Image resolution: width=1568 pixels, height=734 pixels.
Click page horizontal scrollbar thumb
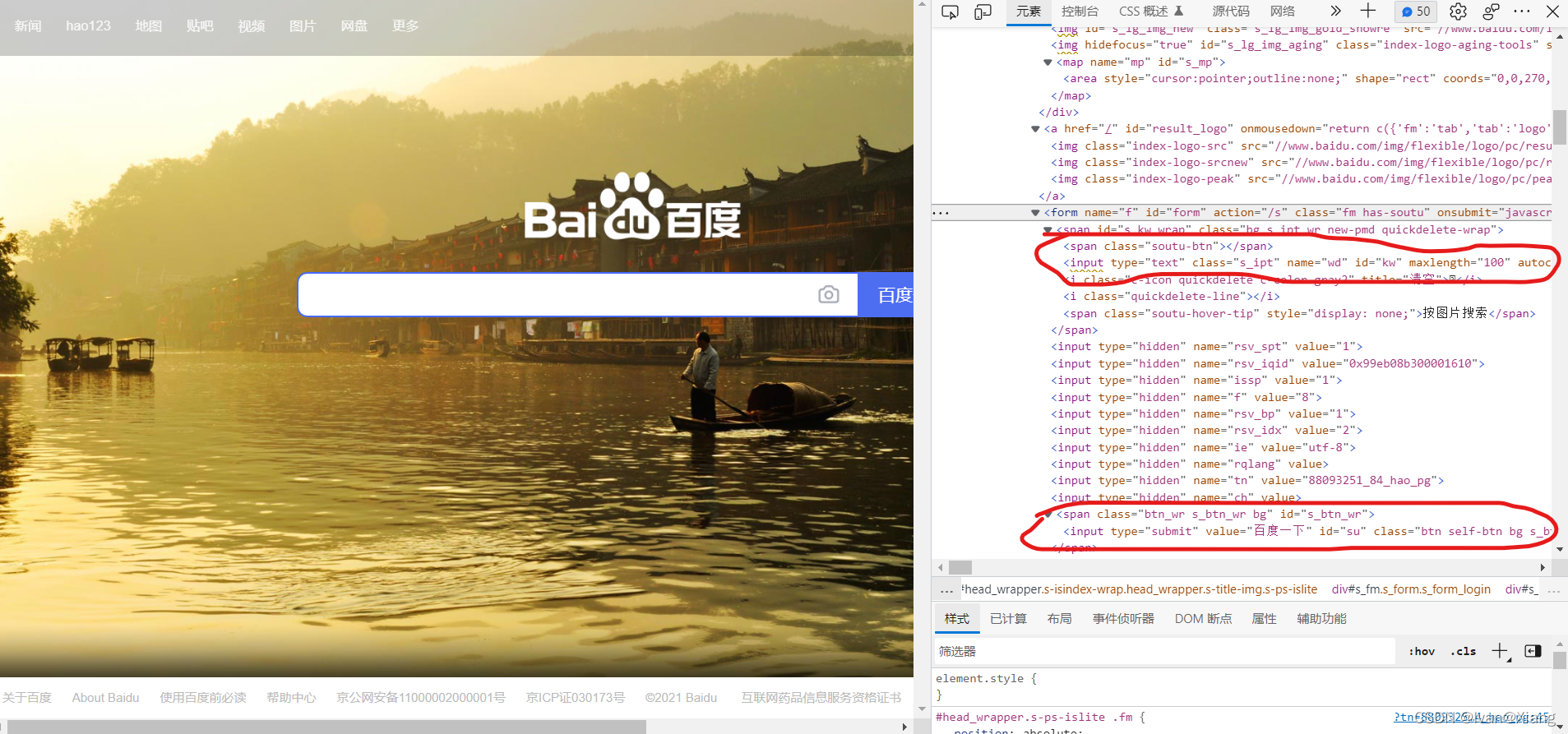pos(326,727)
